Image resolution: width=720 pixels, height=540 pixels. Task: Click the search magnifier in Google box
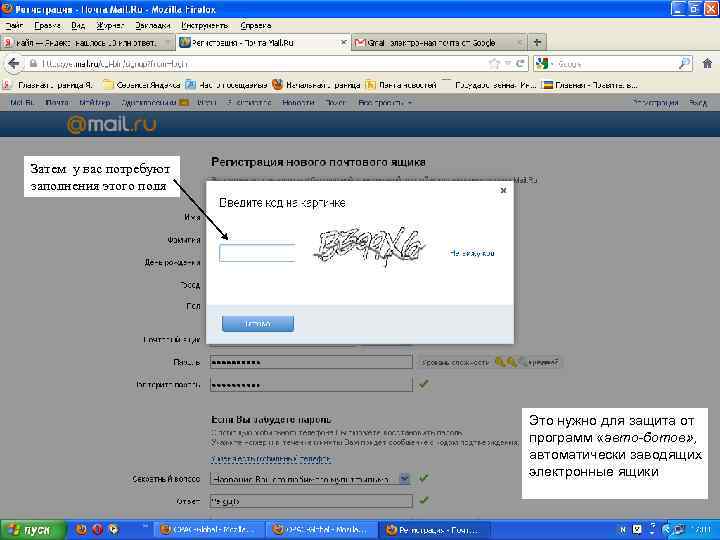(684, 64)
